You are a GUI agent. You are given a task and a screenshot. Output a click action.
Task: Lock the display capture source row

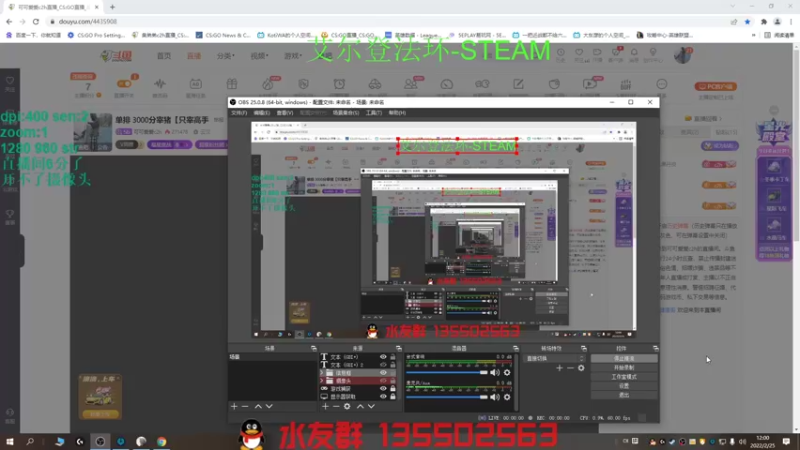393,396
